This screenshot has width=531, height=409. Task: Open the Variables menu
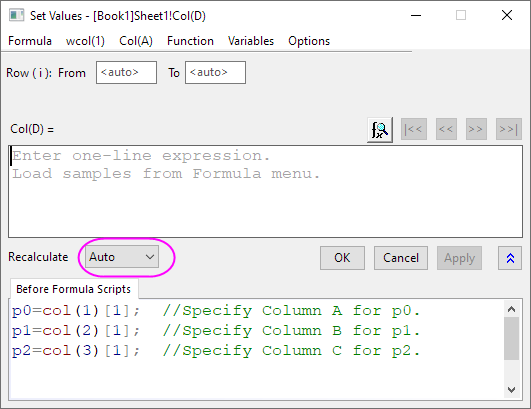coord(251,41)
